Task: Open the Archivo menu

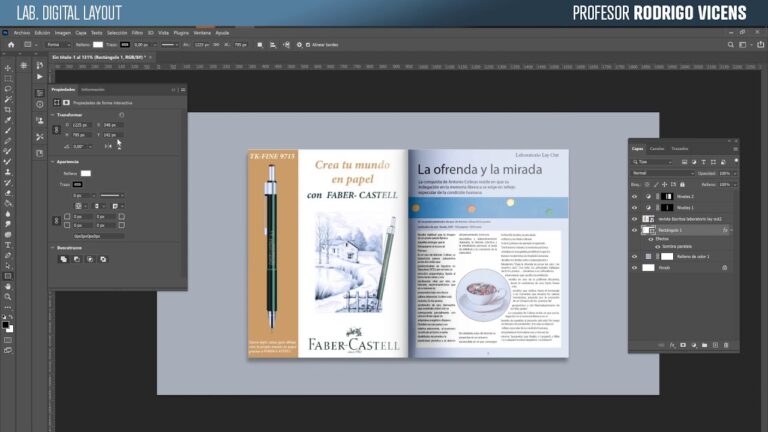Action: tap(22, 33)
